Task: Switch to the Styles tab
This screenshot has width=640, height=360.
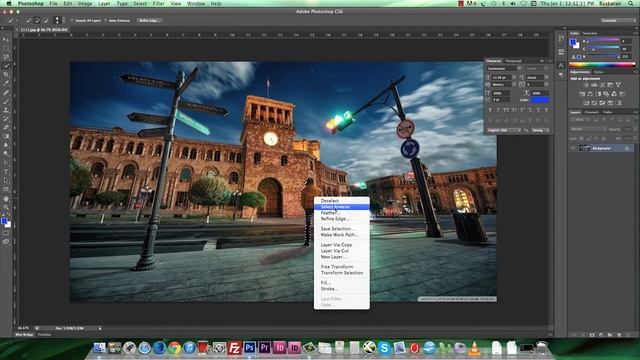Action: pyautogui.click(x=598, y=72)
